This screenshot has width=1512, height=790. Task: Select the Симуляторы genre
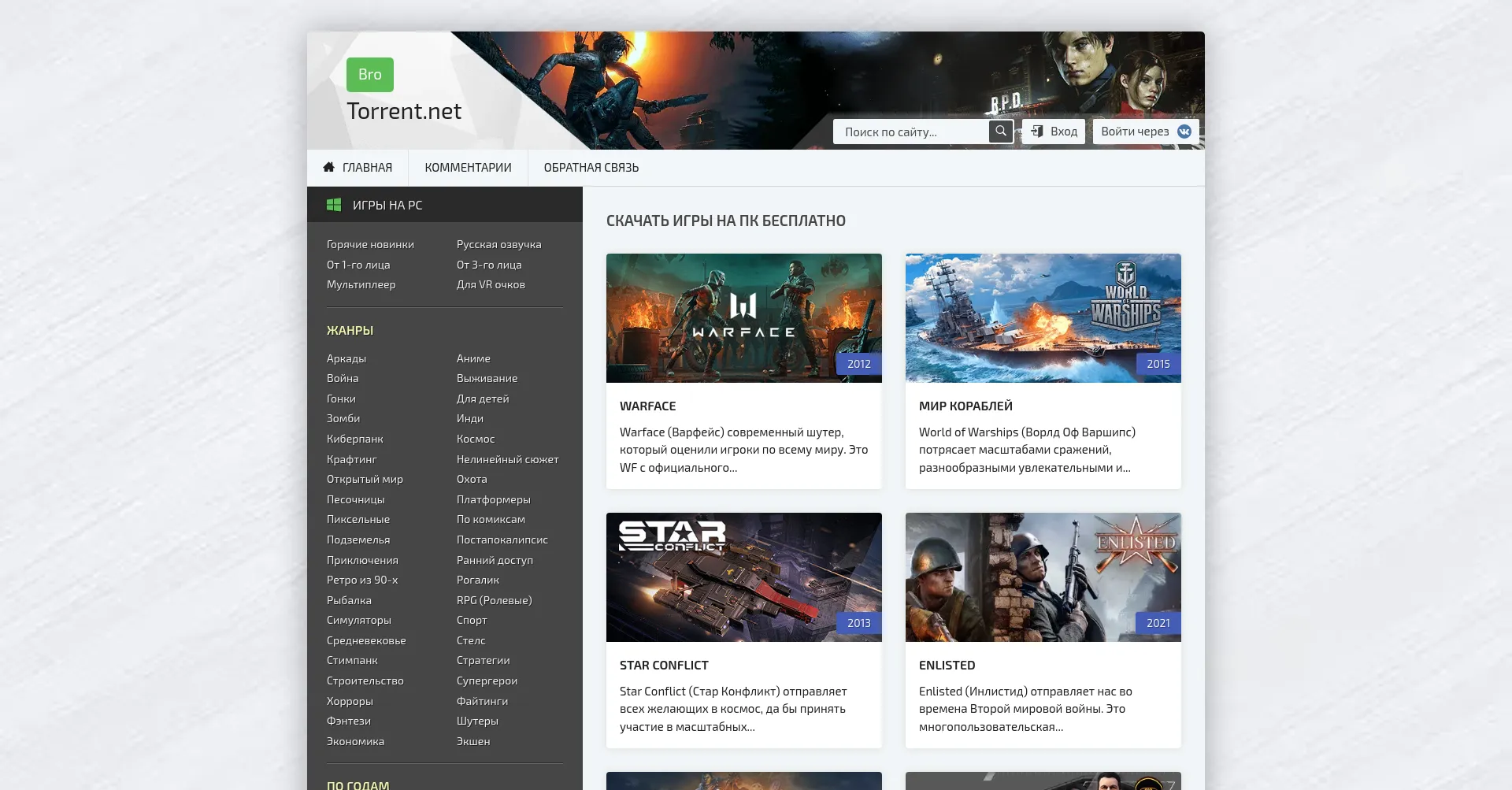click(x=359, y=621)
